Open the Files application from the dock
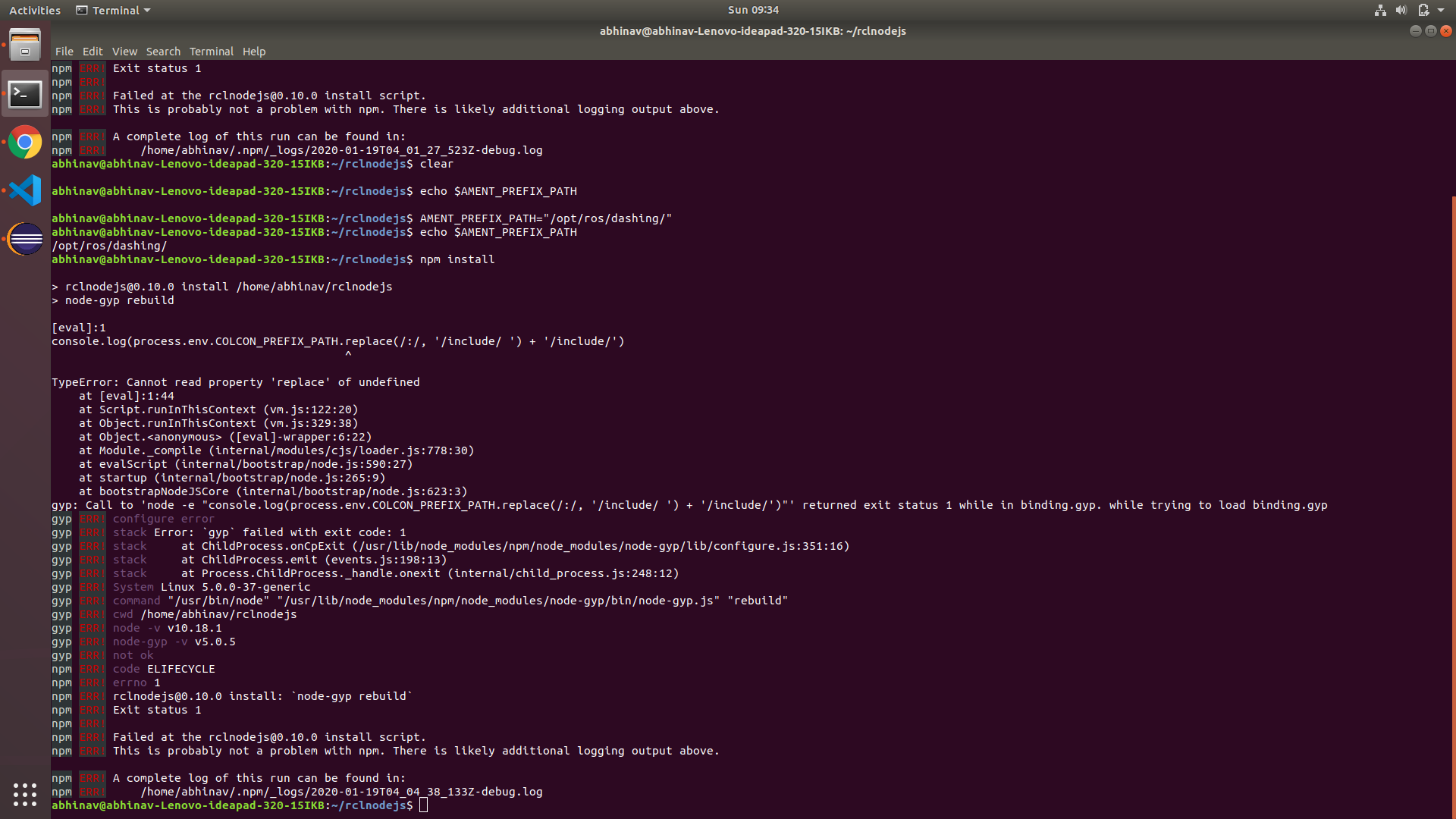Image resolution: width=1456 pixels, height=819 pixels. 25,44
